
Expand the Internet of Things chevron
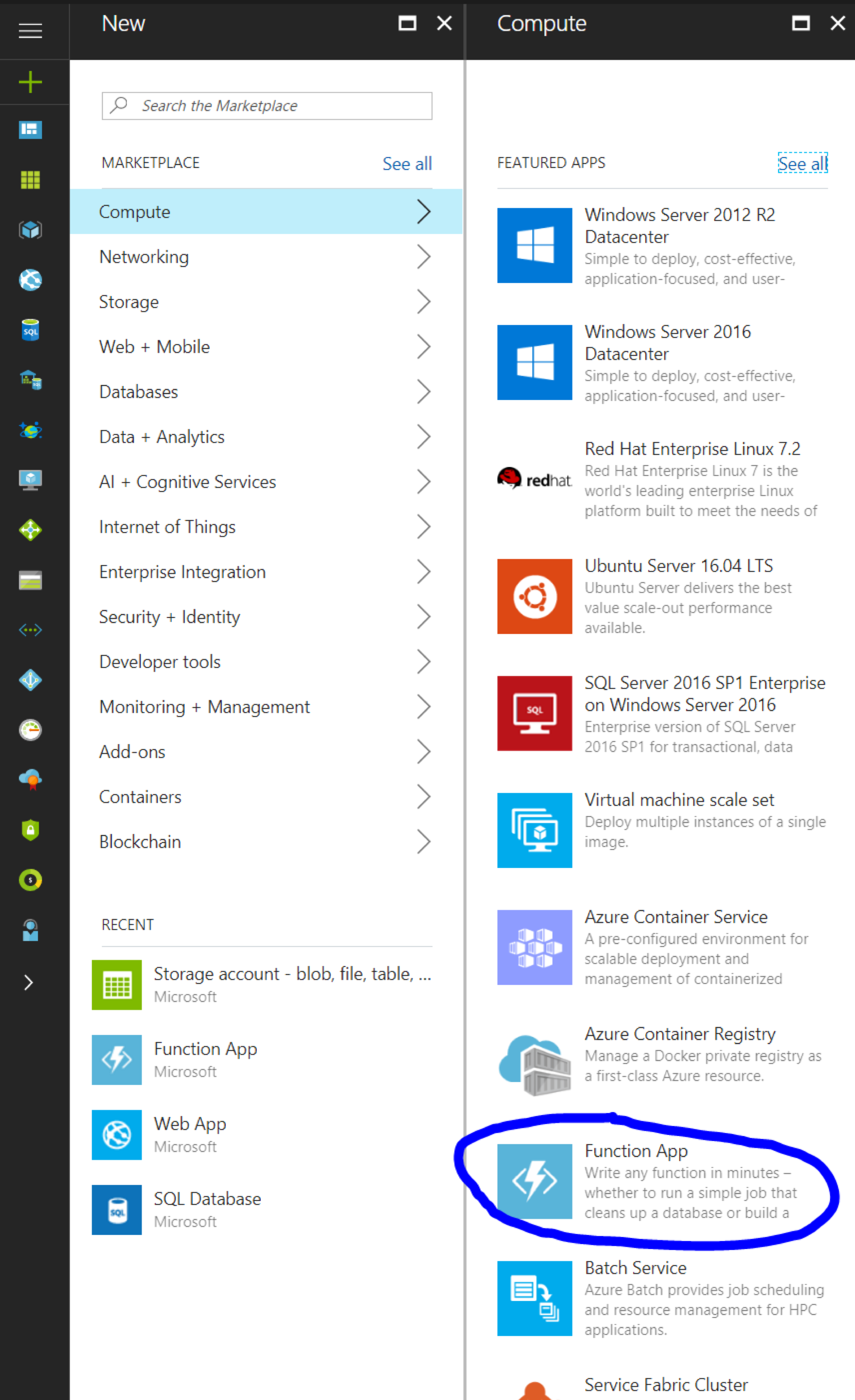click(423, 527)
